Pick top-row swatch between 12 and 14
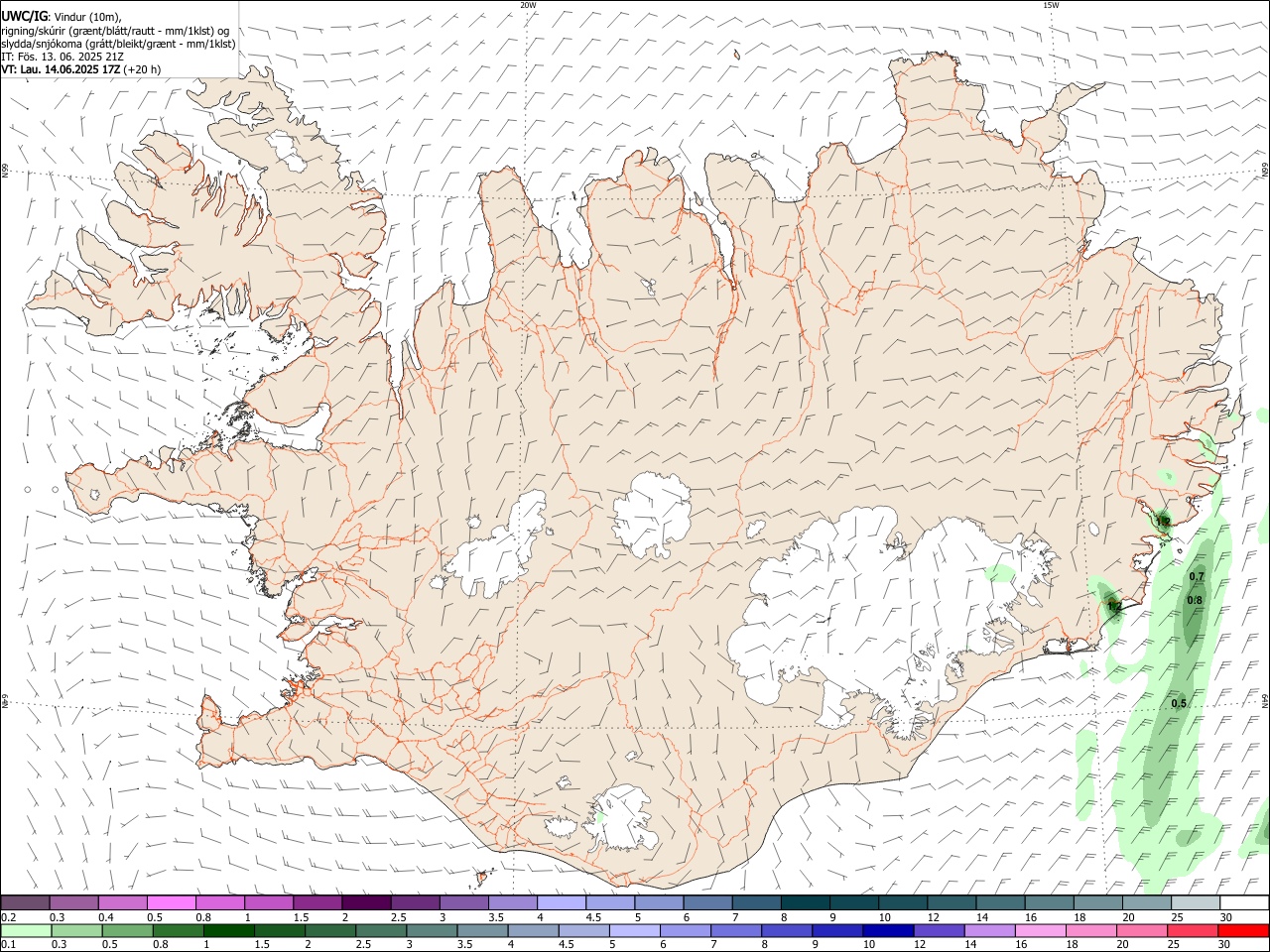The image size is (1270, 952). click(950, 902)
